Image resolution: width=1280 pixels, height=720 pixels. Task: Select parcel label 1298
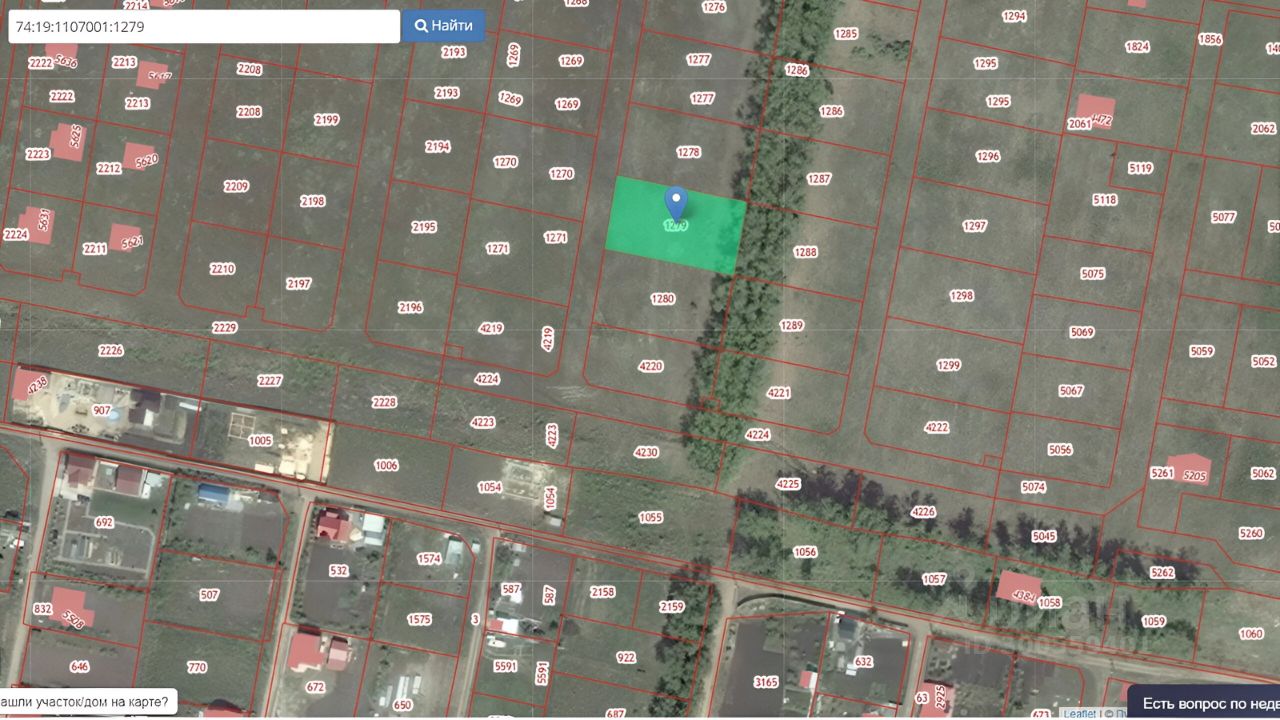coord(962,296)
